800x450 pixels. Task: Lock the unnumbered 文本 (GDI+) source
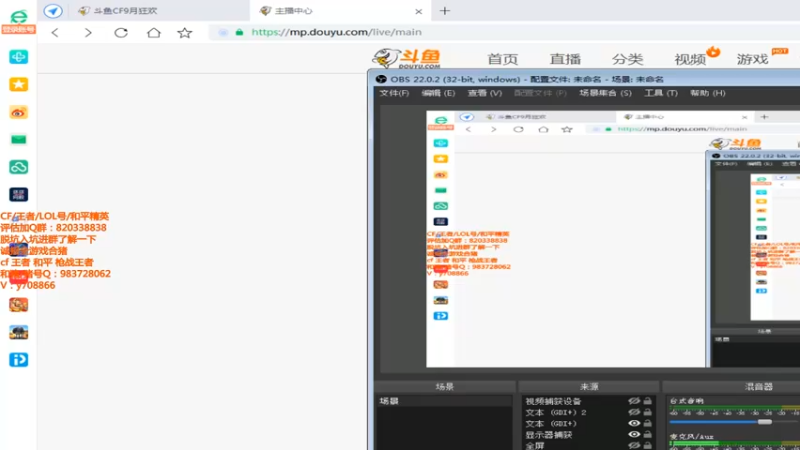[647, 423]
